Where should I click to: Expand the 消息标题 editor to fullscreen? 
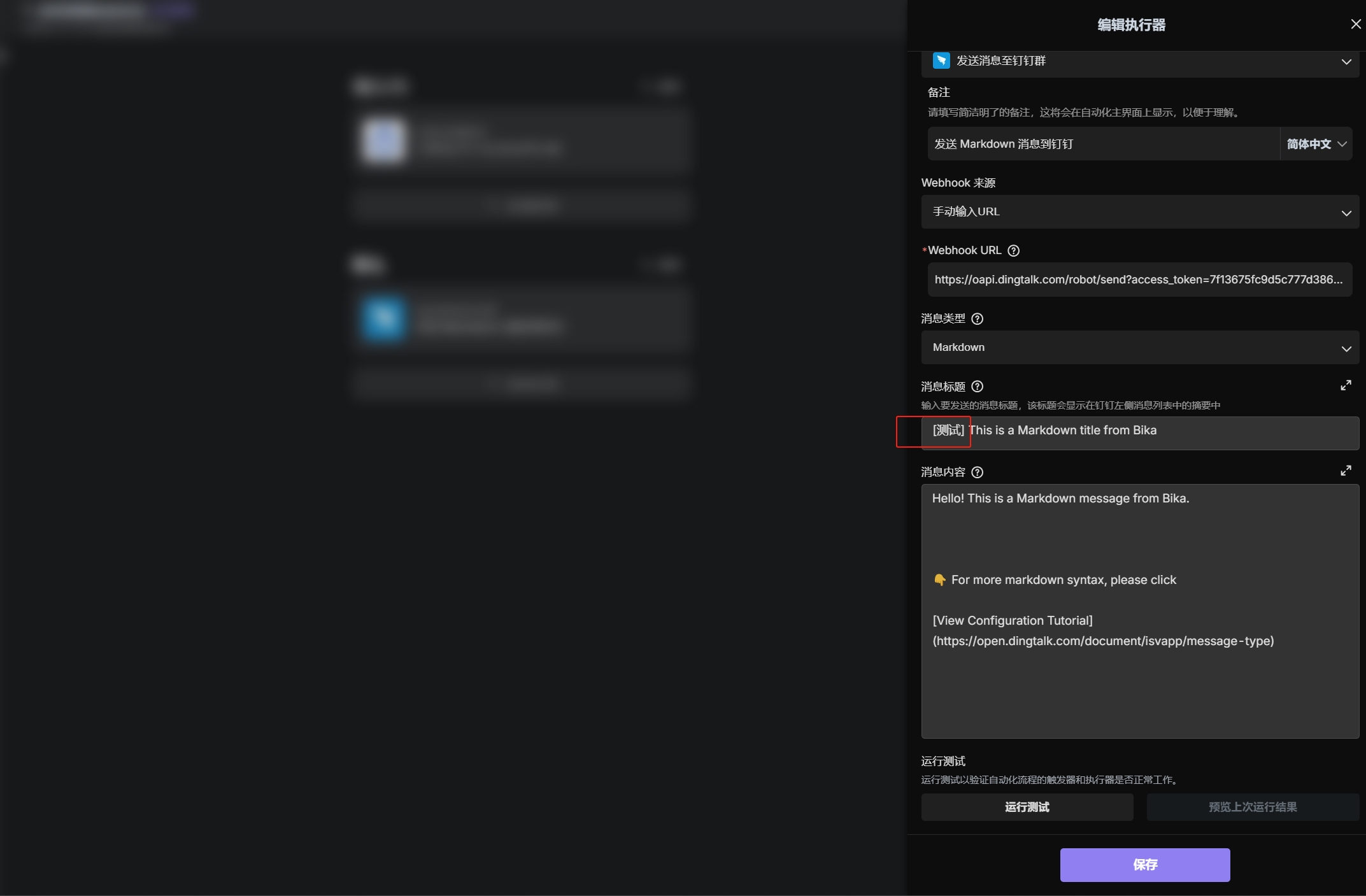pyautogui.click(x=1346, y=385)
